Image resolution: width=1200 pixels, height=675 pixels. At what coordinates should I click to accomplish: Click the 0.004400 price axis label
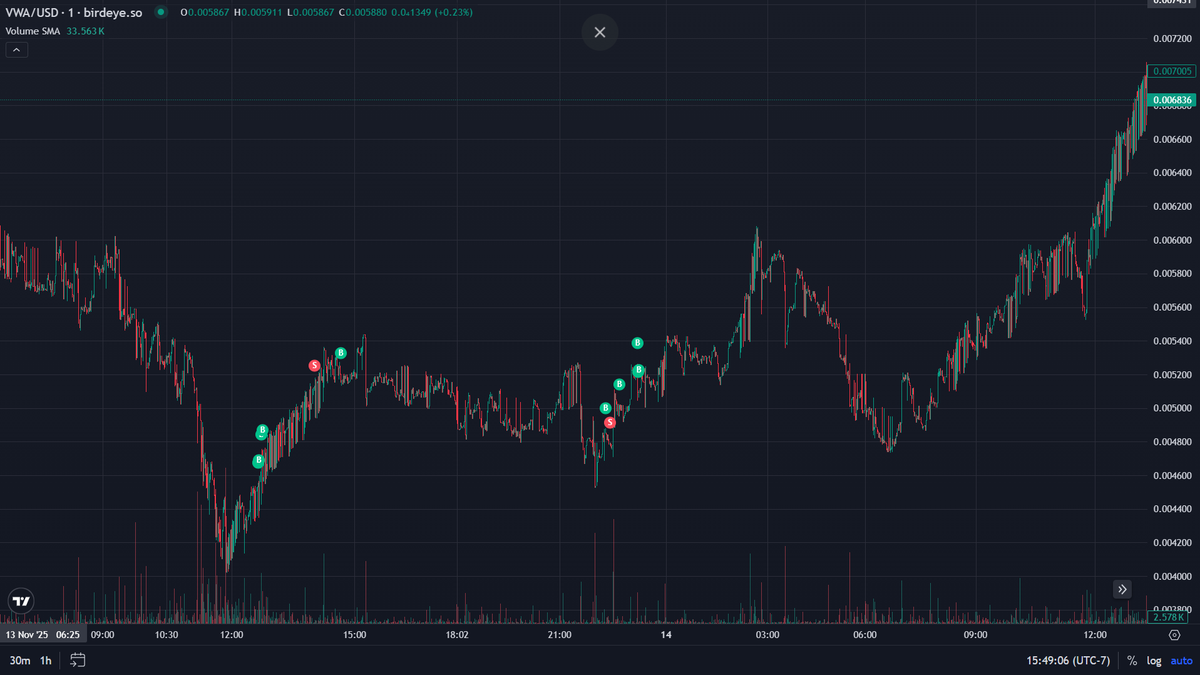click(1171, 509)
